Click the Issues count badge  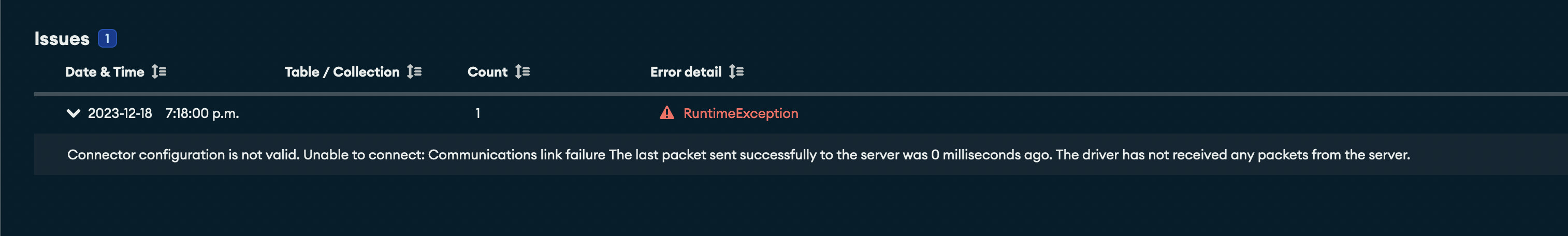tap(107, 38)
